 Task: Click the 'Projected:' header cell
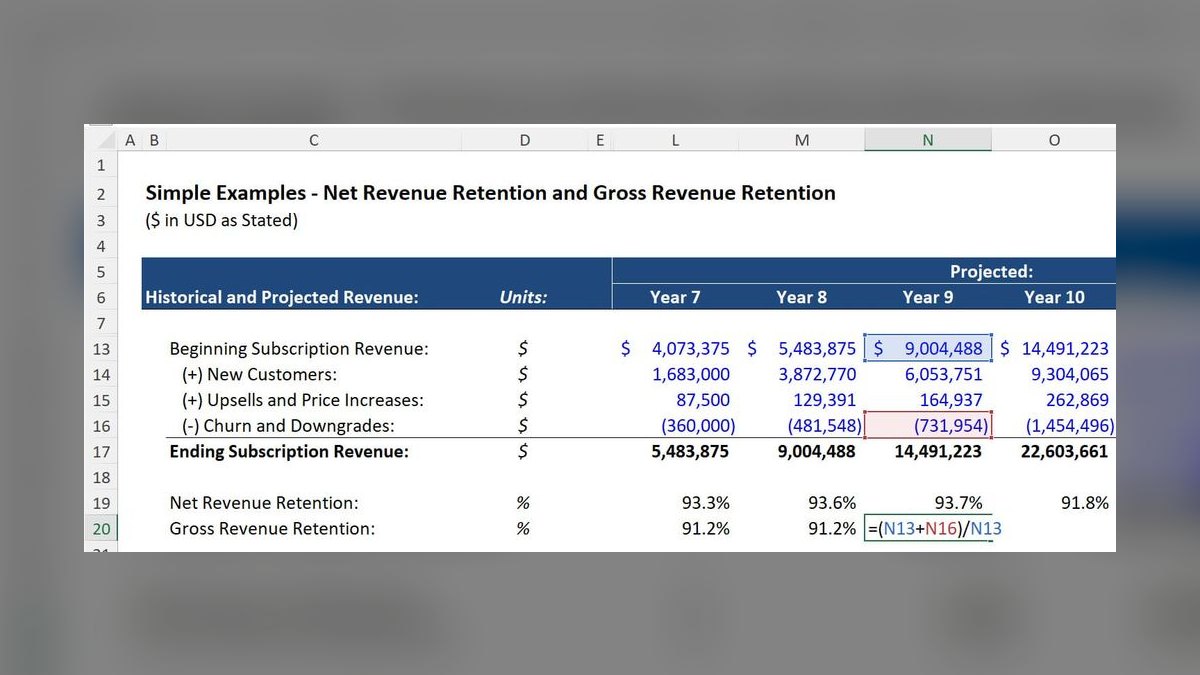point(991,271)
